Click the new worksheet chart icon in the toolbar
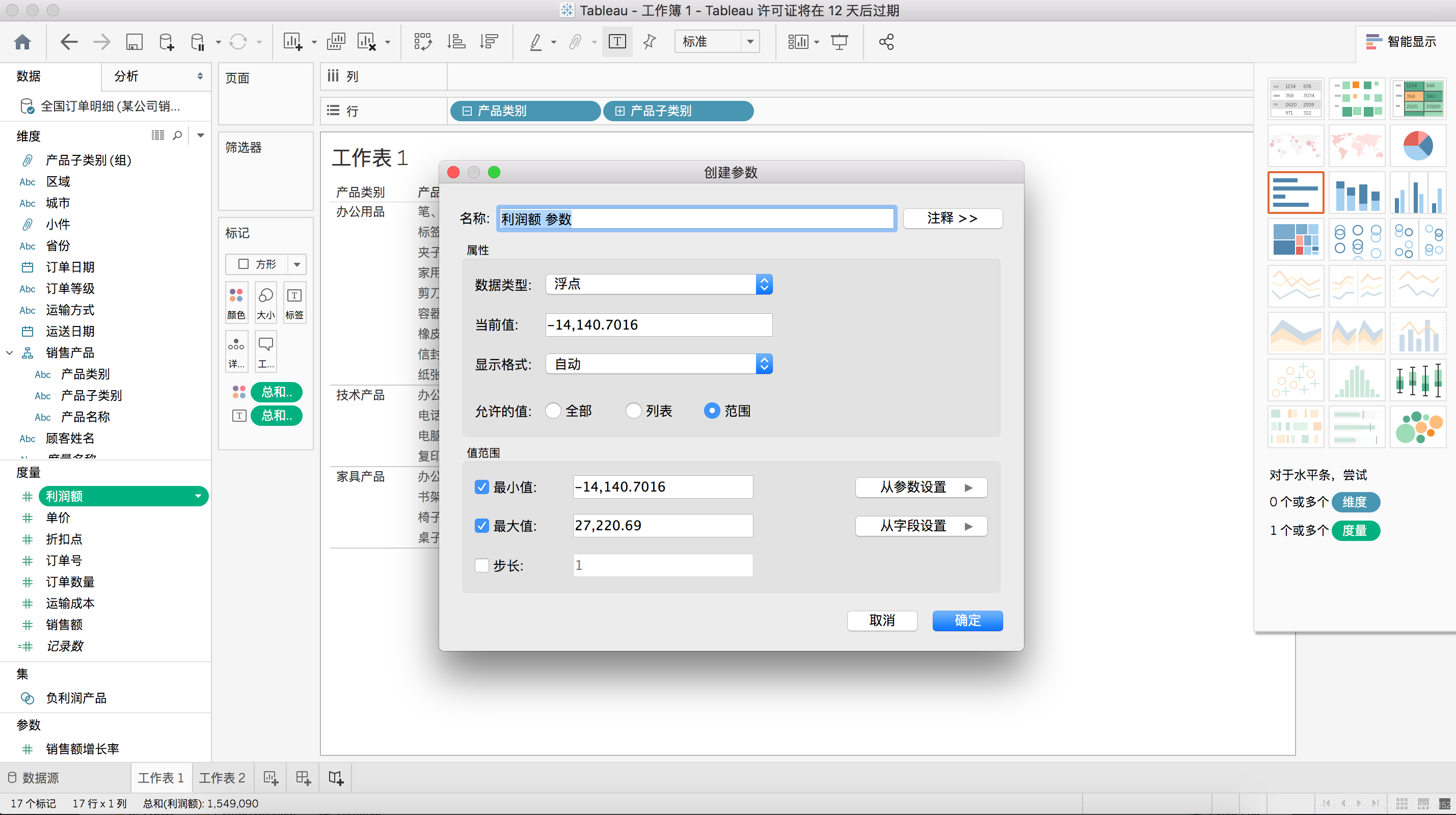This screenshot has width=1456, height=815. (x=293, y=42)
